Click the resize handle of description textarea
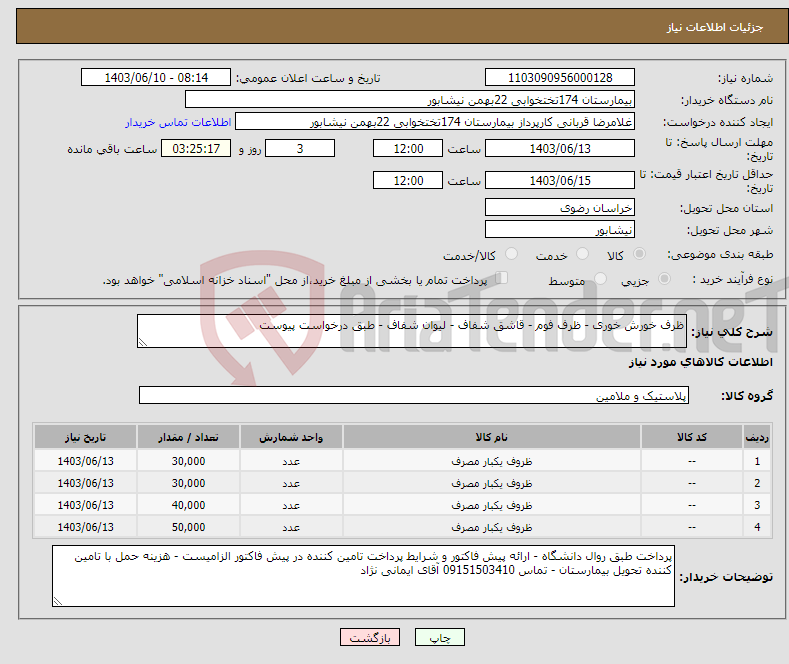This screenshot has height=664, width=789. coord(143,343)
